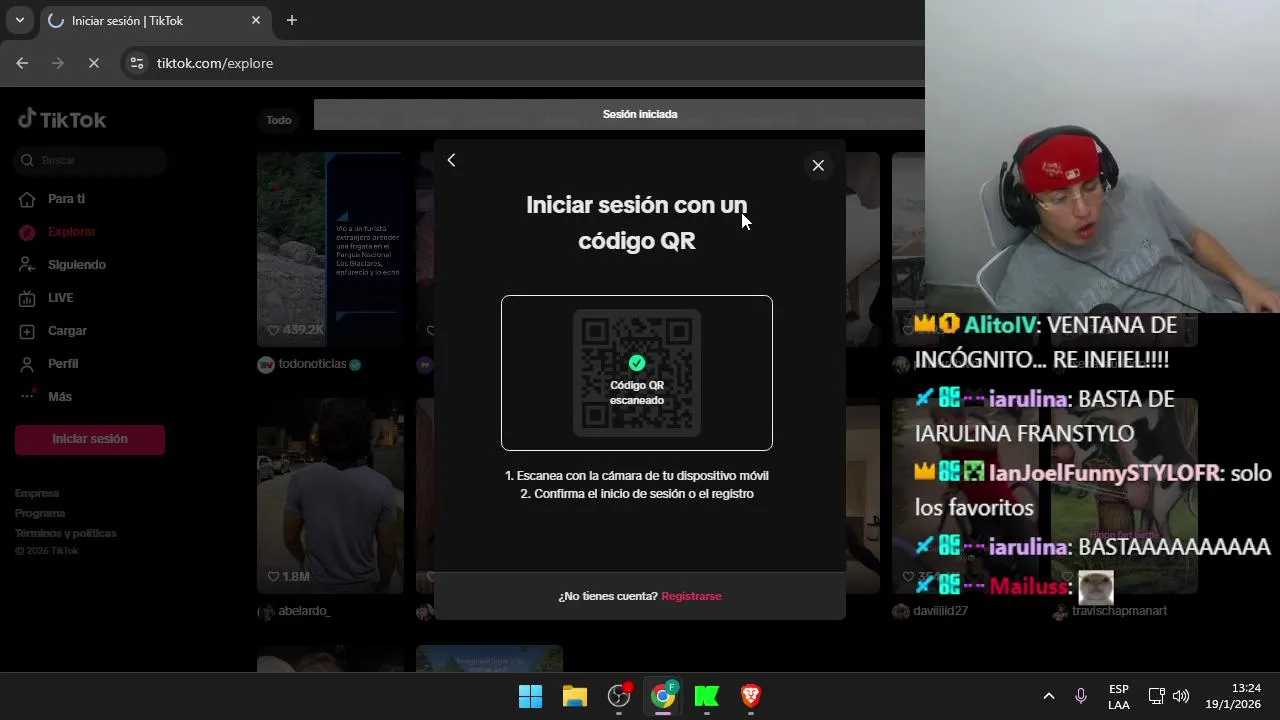This screenshot has height=720, width=1280.
Task: Open File Explorer from the taskbar
Action: tap(575, 696)
